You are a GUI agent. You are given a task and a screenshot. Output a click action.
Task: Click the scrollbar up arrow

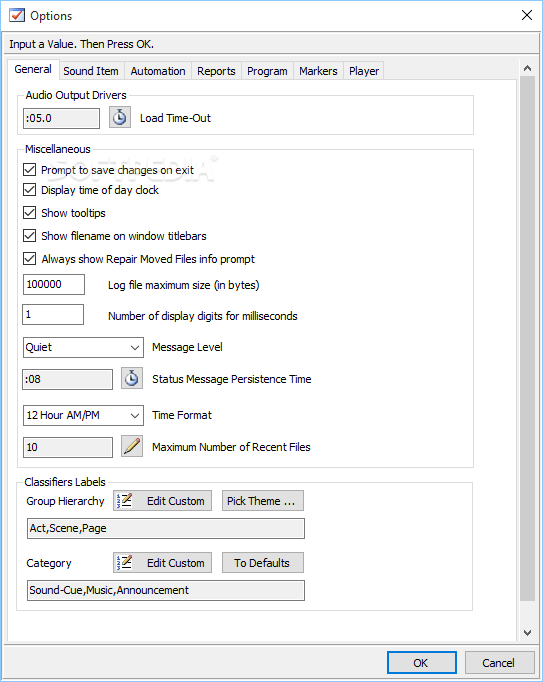(x=527, y=68)
